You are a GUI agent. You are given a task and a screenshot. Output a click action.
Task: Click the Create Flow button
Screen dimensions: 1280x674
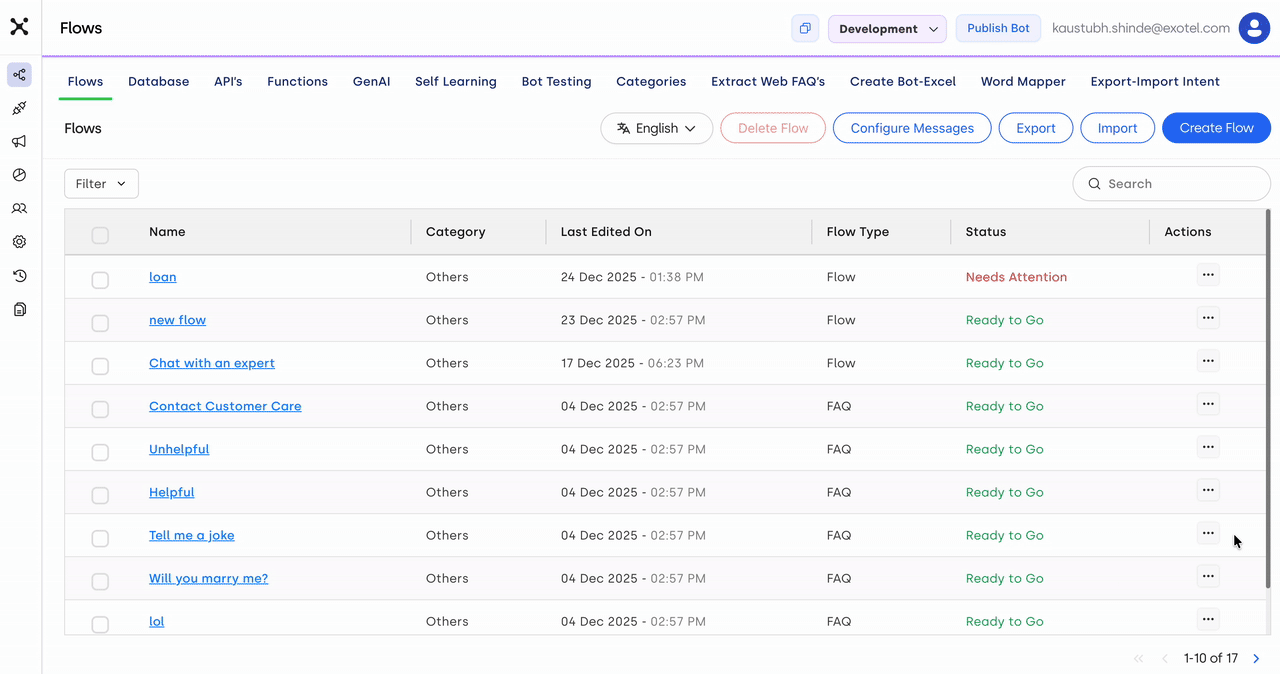1216,128
